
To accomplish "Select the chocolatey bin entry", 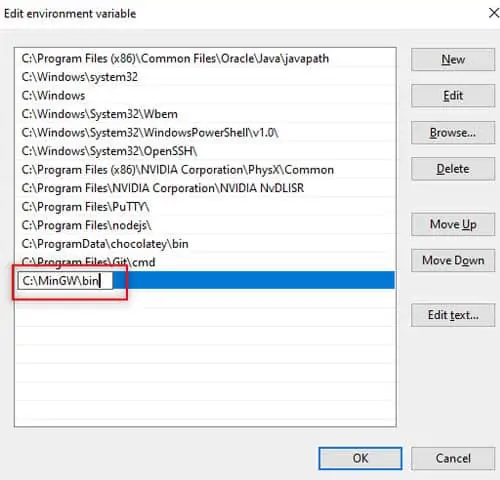I will (x=205, y=244).
